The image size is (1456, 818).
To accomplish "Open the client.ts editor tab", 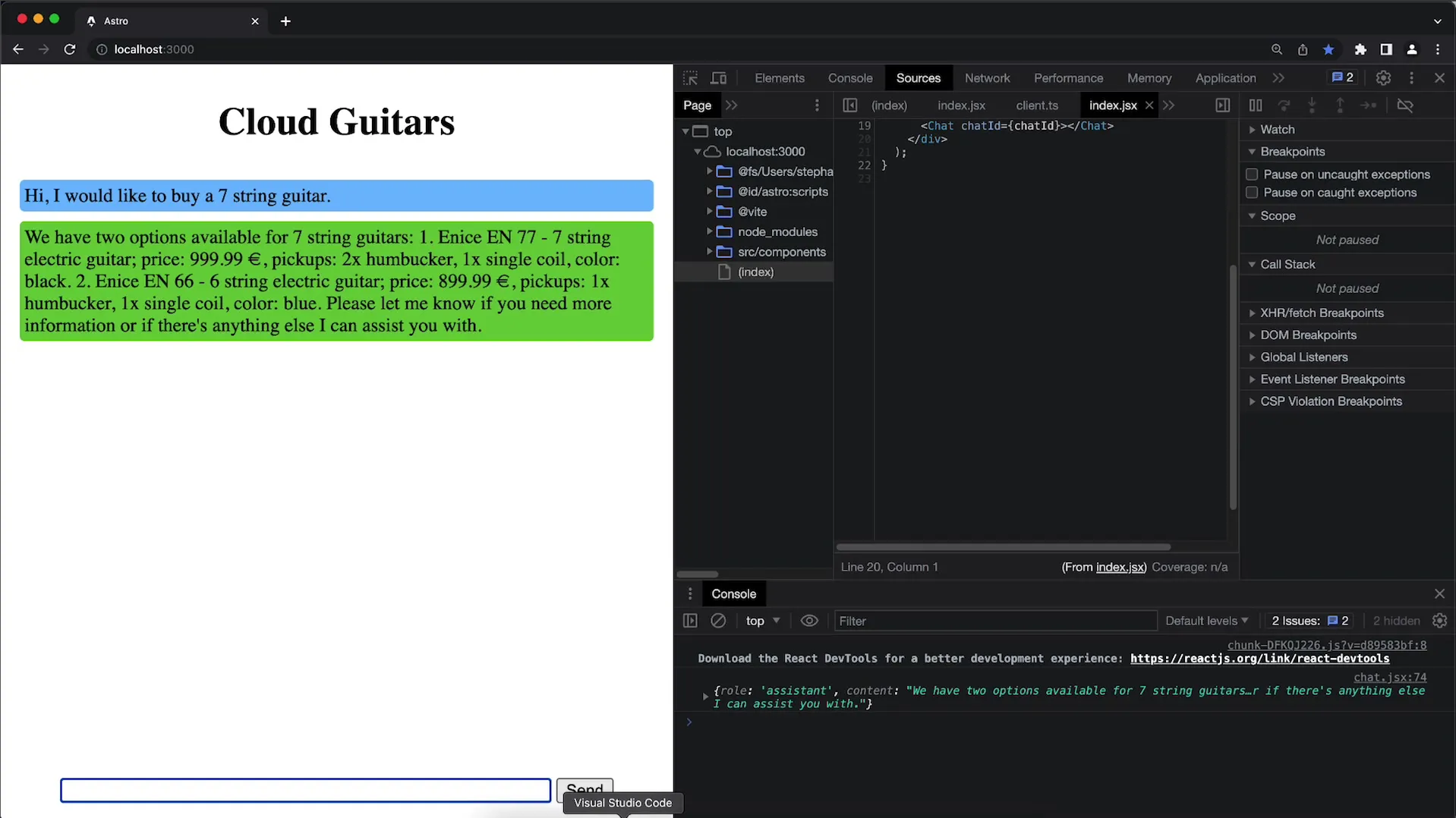I will coord(1037,105).
